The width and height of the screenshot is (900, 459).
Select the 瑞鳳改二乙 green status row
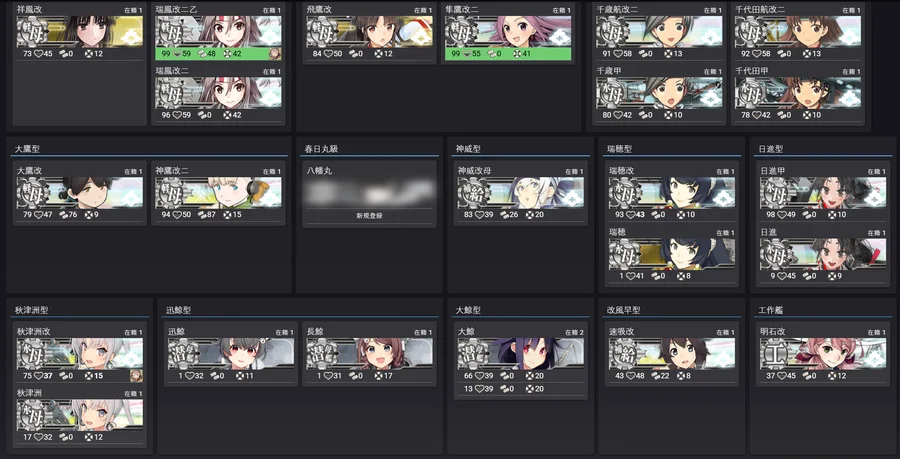[x=218, y=54]
